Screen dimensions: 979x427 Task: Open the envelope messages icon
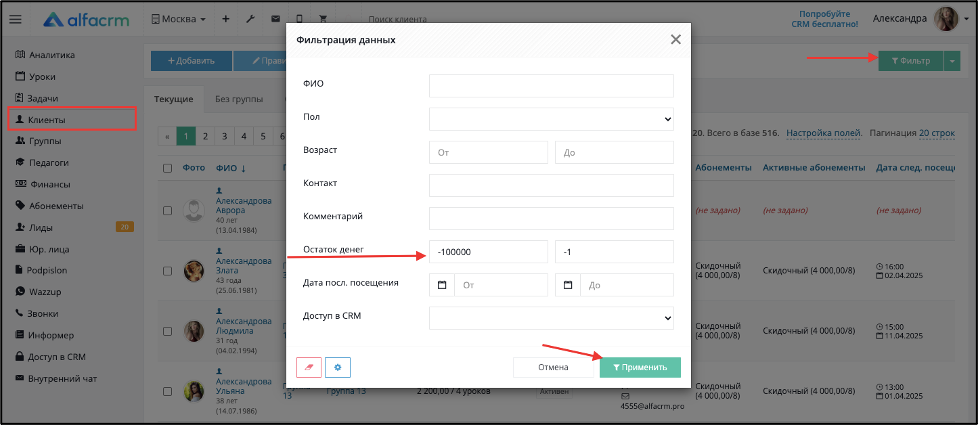coord(275,19)
